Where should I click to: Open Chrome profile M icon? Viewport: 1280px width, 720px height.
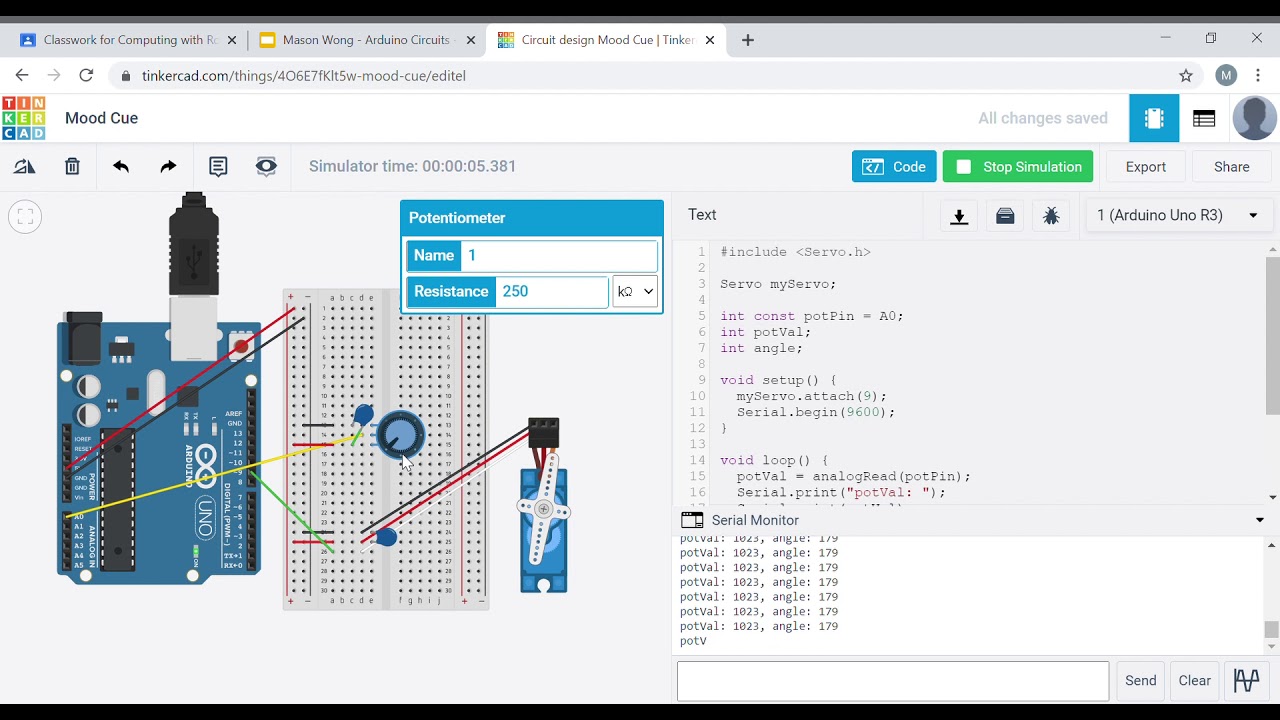(1226, 76)
